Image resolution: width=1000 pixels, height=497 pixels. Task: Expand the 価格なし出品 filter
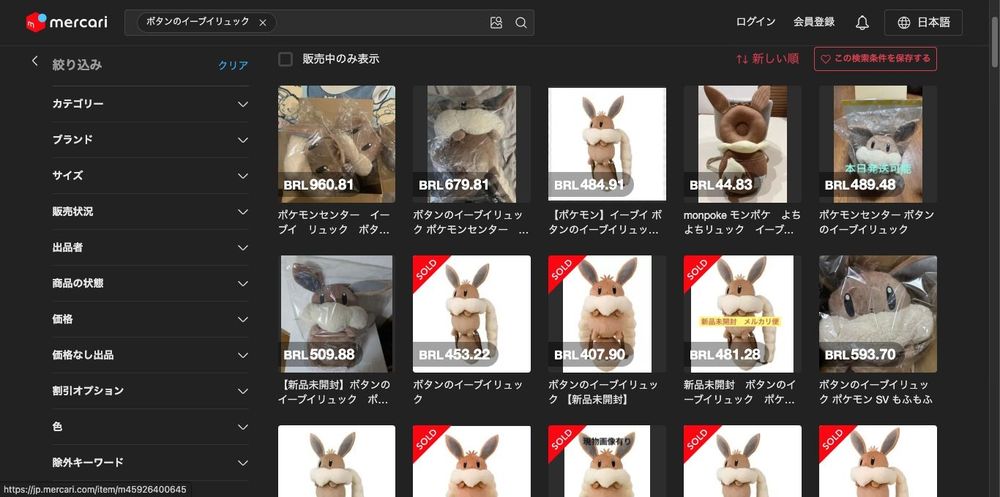tap(151, 355)
